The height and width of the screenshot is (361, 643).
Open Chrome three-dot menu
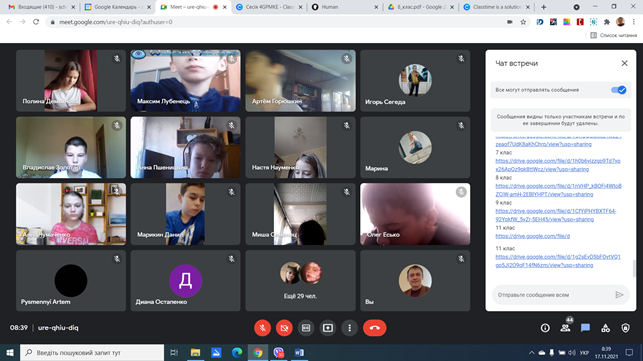pos(634,22)
